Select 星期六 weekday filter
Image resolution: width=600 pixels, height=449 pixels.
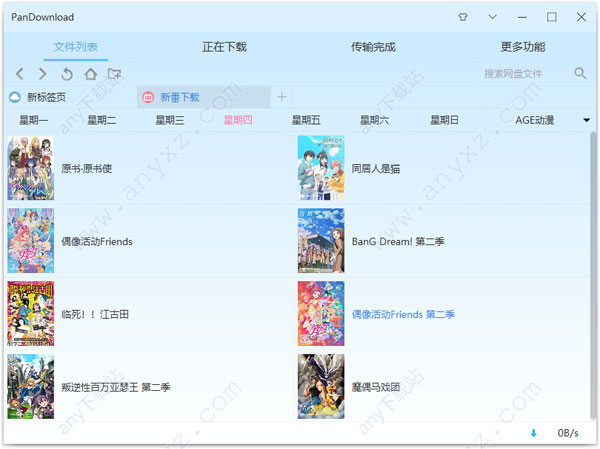tap(374, 120)
